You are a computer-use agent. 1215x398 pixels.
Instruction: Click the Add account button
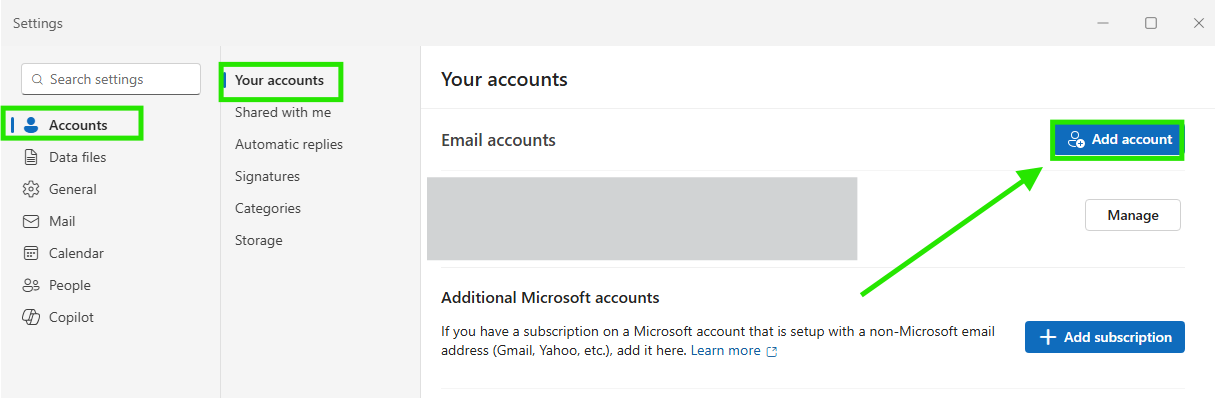pos(1118,140)
